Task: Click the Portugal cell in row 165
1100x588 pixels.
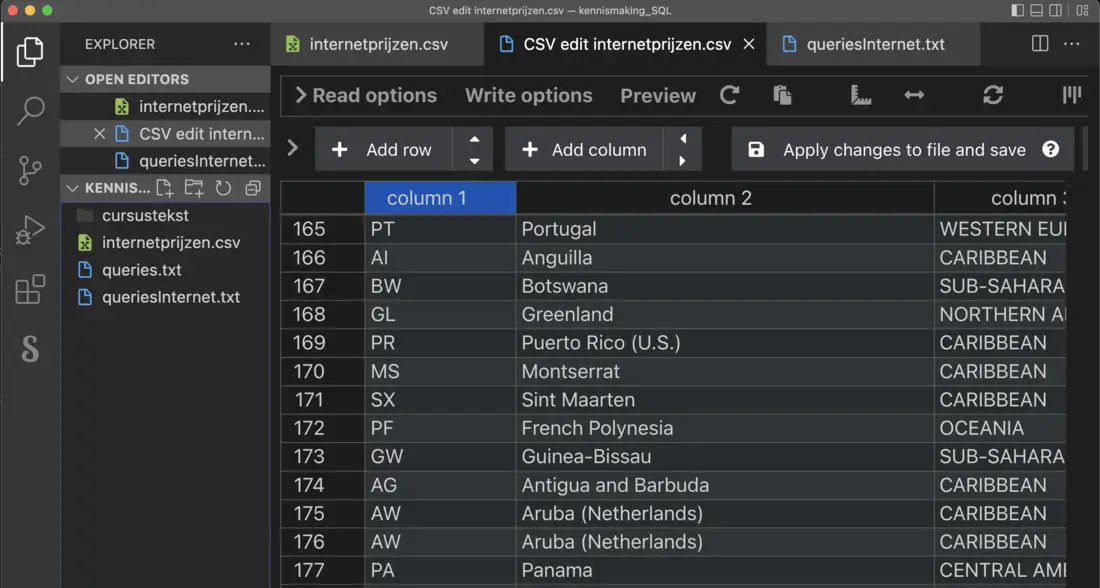Action: [x=725, y=229]
